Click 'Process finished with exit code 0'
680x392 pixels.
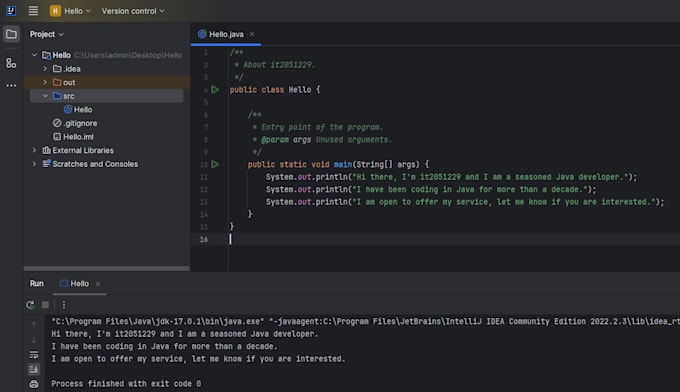126,384
